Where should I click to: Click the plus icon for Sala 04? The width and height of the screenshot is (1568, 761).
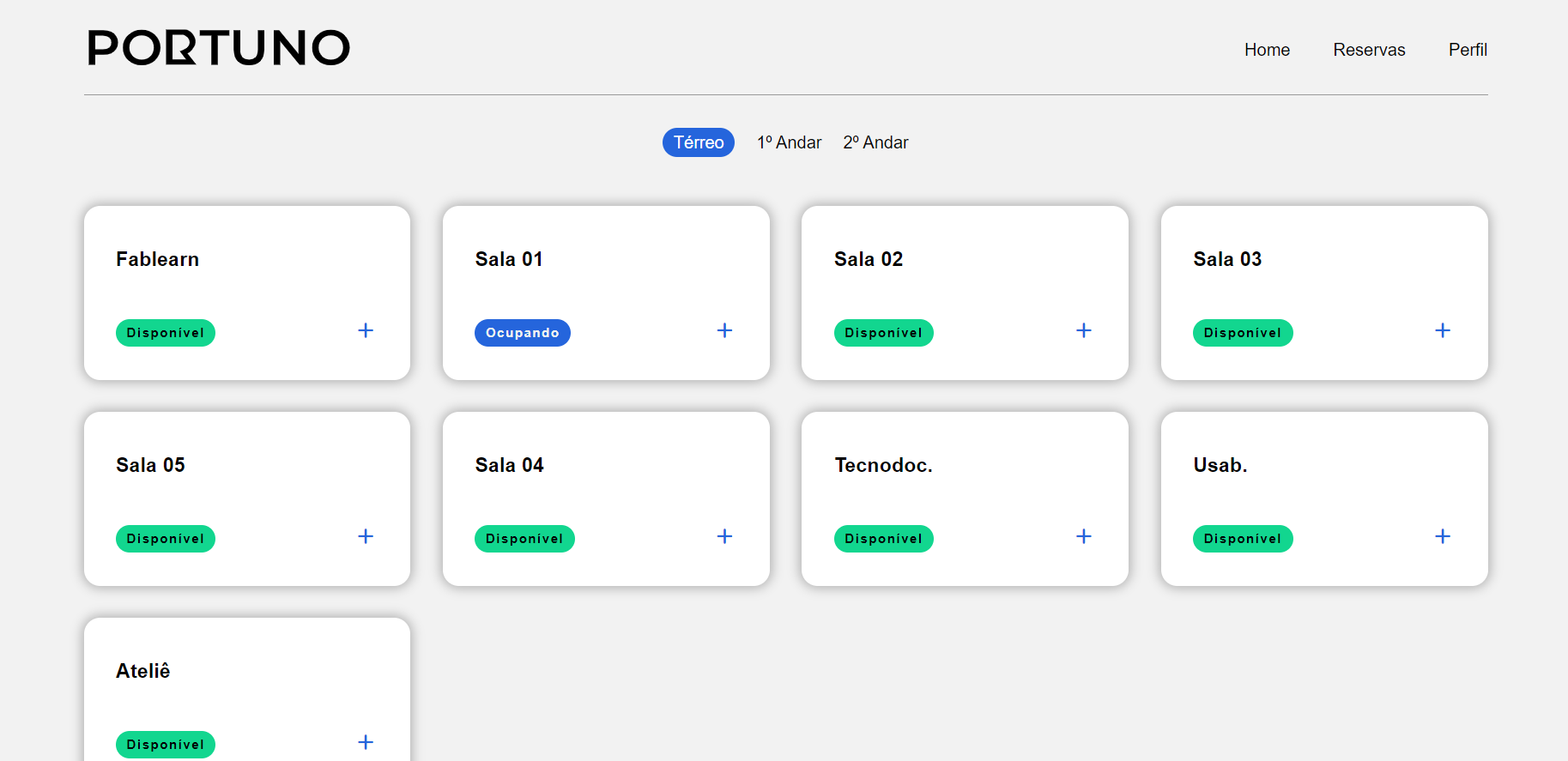click(724, 536)
